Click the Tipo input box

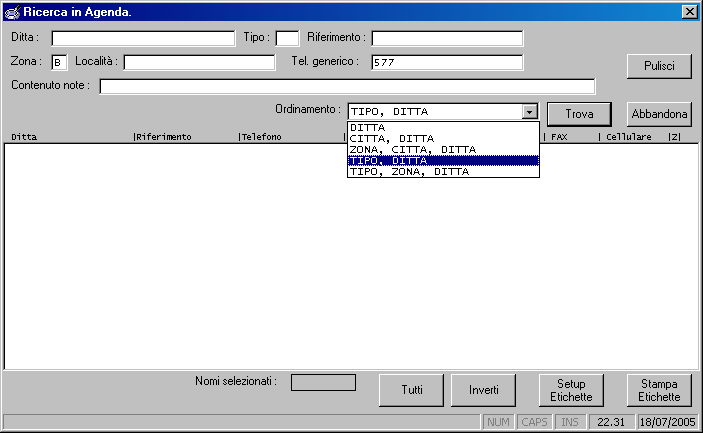(x=287, y=38)
